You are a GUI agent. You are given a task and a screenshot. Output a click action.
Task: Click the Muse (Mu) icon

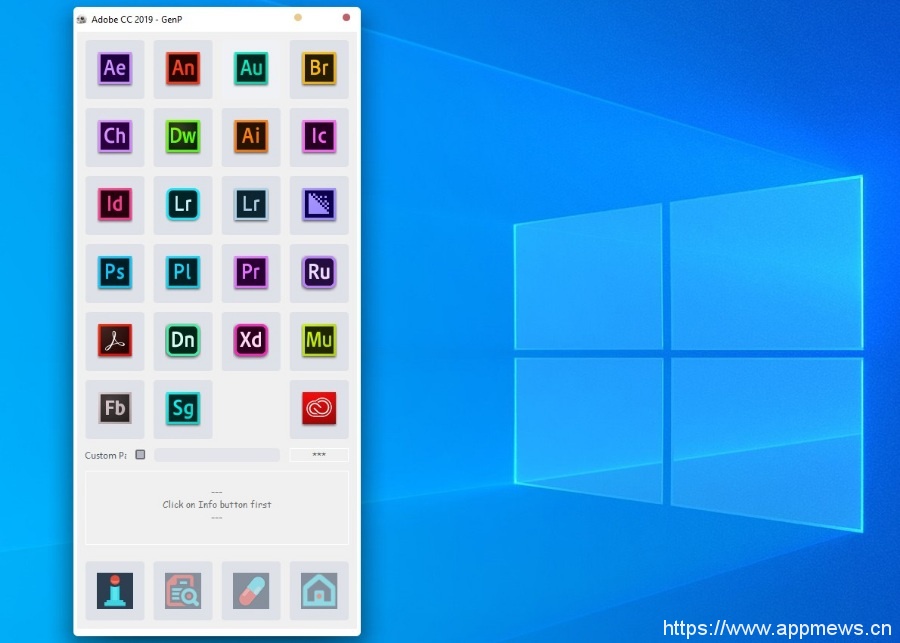pos(319,341)
